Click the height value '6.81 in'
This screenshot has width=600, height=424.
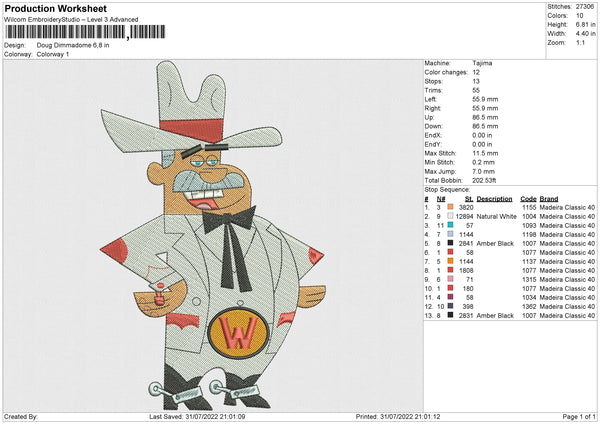(x=585, y=24)
